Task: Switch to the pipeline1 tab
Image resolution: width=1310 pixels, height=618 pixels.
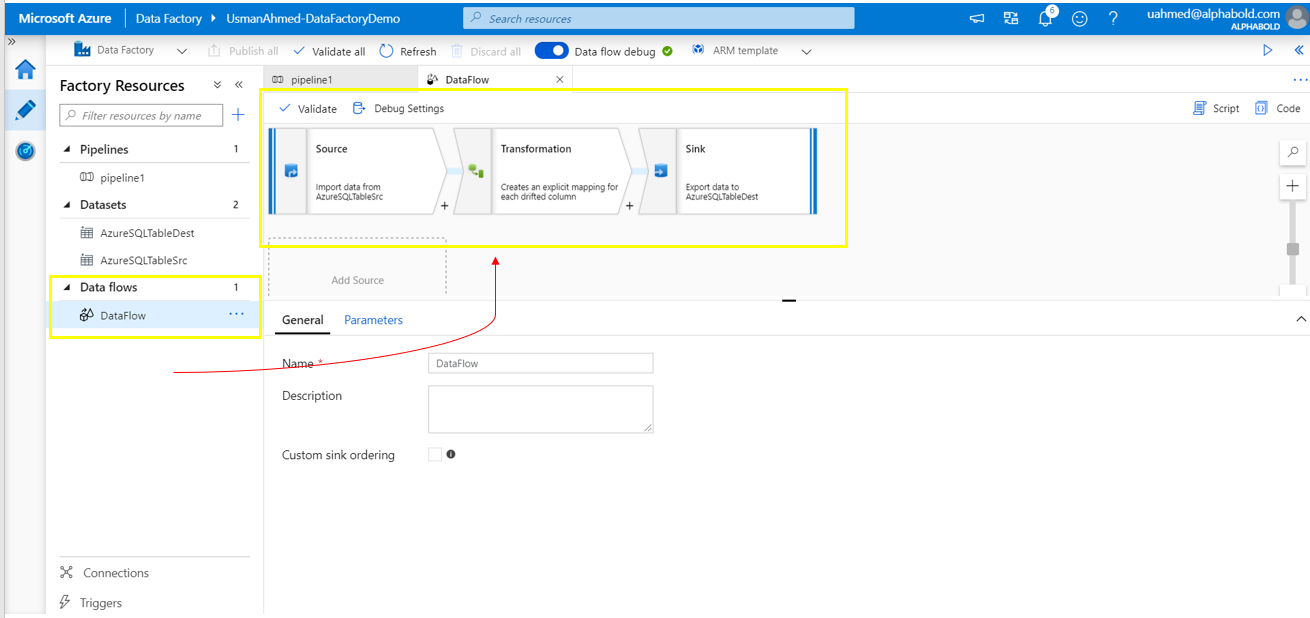Action: [x=311, y=79]
